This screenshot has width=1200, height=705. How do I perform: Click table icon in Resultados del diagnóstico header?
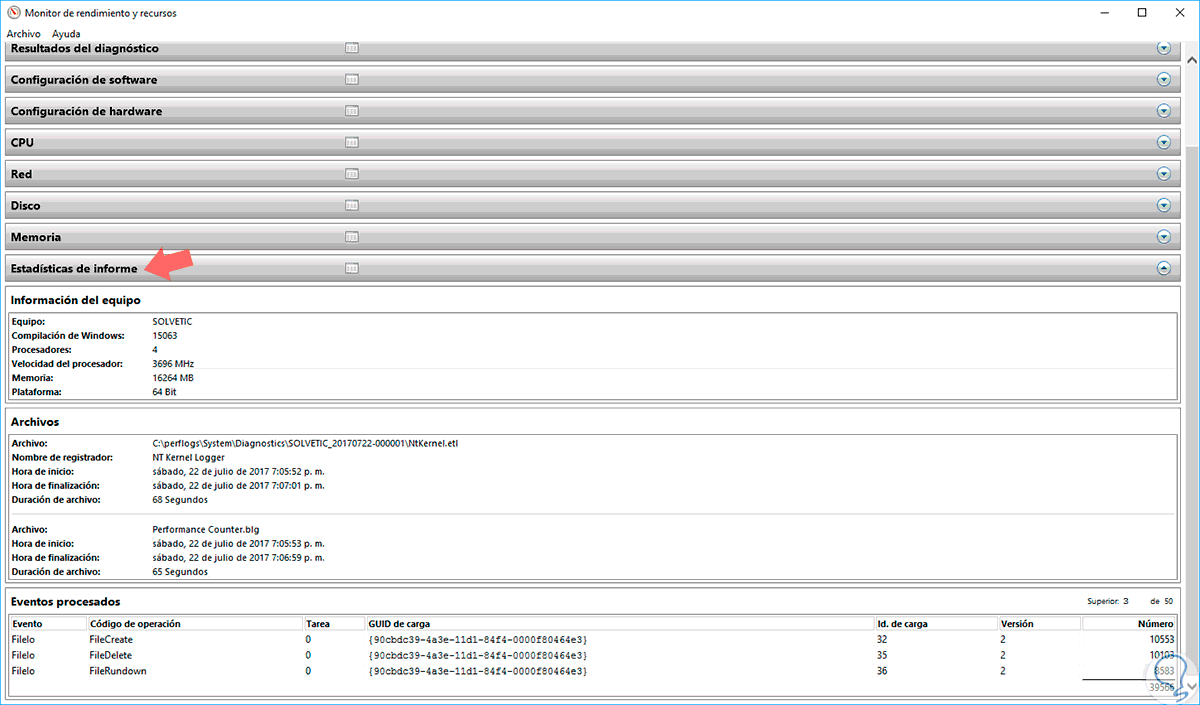tap(351, 48)
